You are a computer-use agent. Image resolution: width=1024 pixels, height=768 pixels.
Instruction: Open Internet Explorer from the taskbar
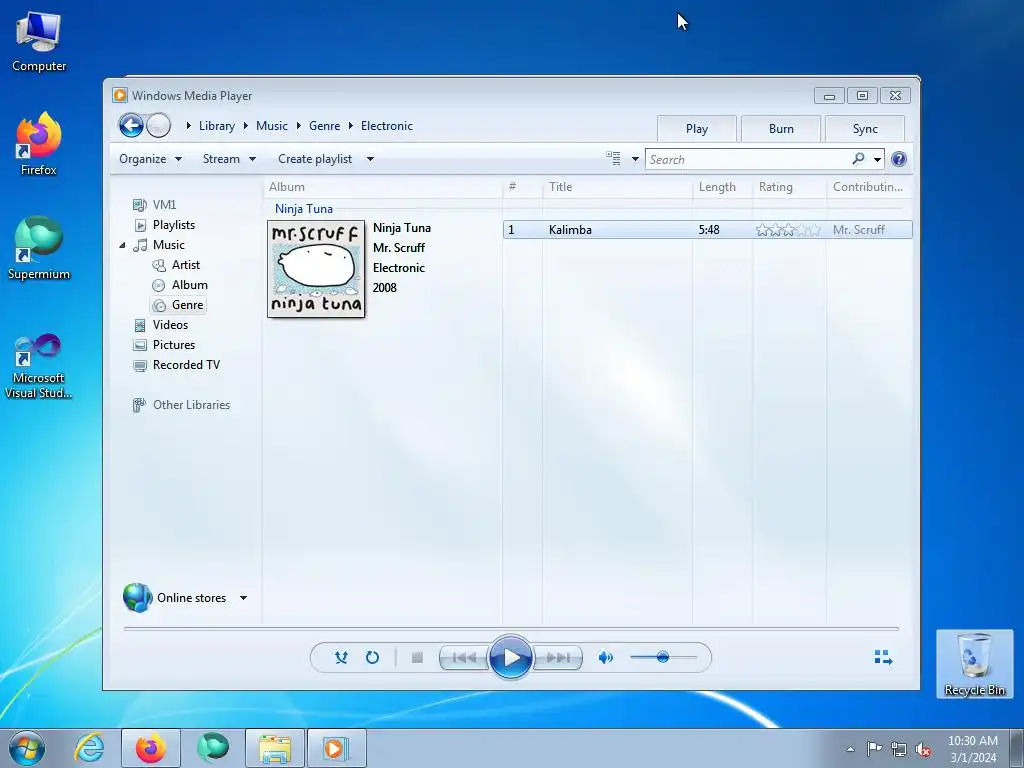(89, 748)
